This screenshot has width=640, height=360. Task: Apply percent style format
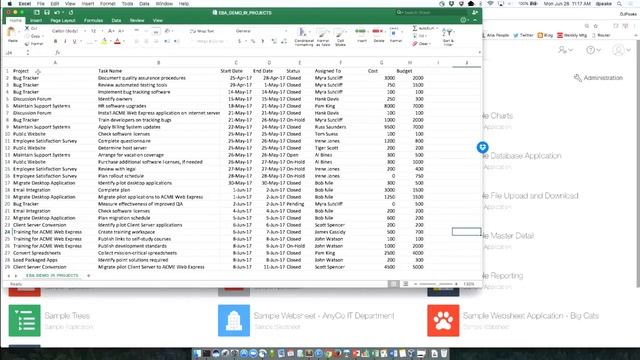[x=253, y=41]
